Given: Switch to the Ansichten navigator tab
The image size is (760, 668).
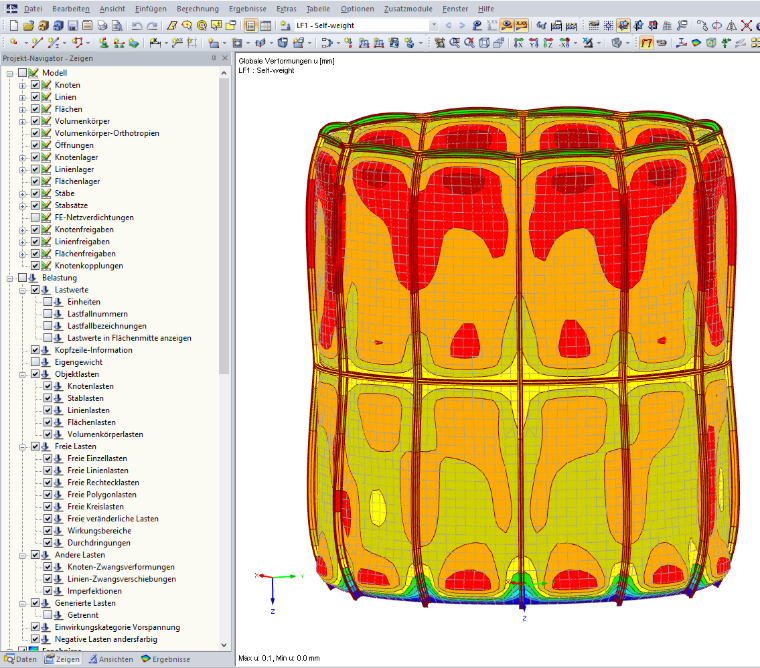Looking at the screenshot, I should [111, 659].
